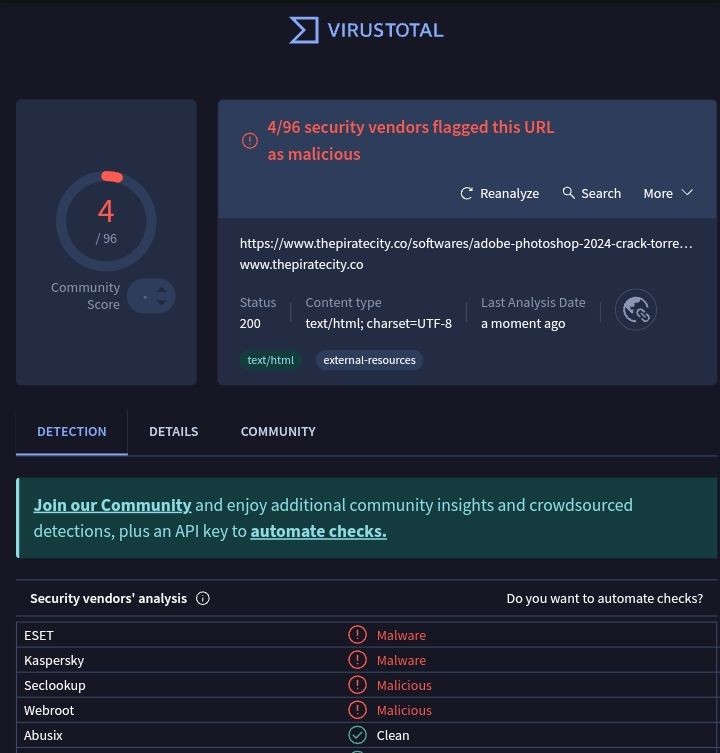This screenshot has width=720, height=753.
Task: Expand the More dropdown menu
Action: click(x=668, y=193)
